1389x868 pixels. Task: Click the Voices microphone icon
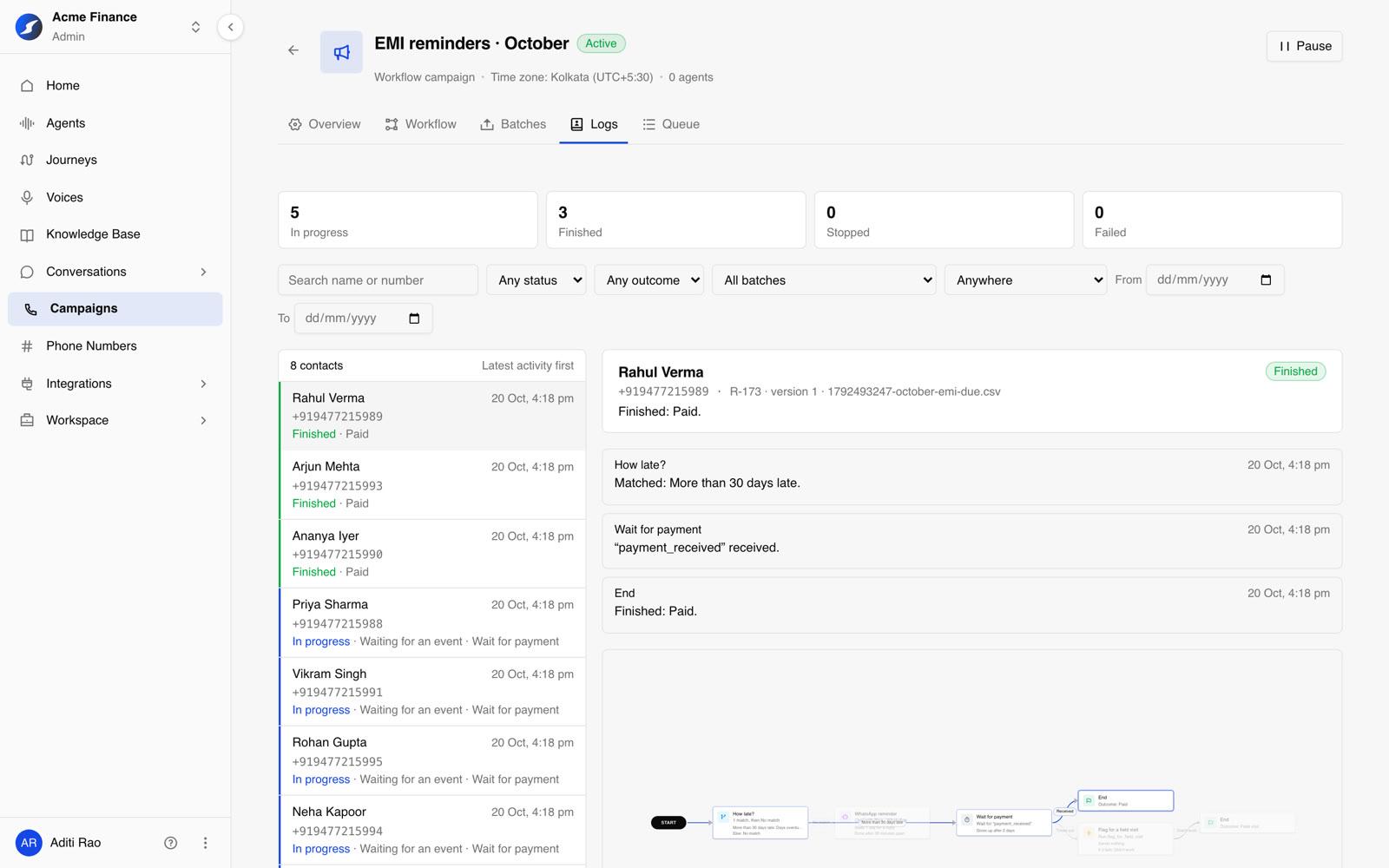point(27,197)
